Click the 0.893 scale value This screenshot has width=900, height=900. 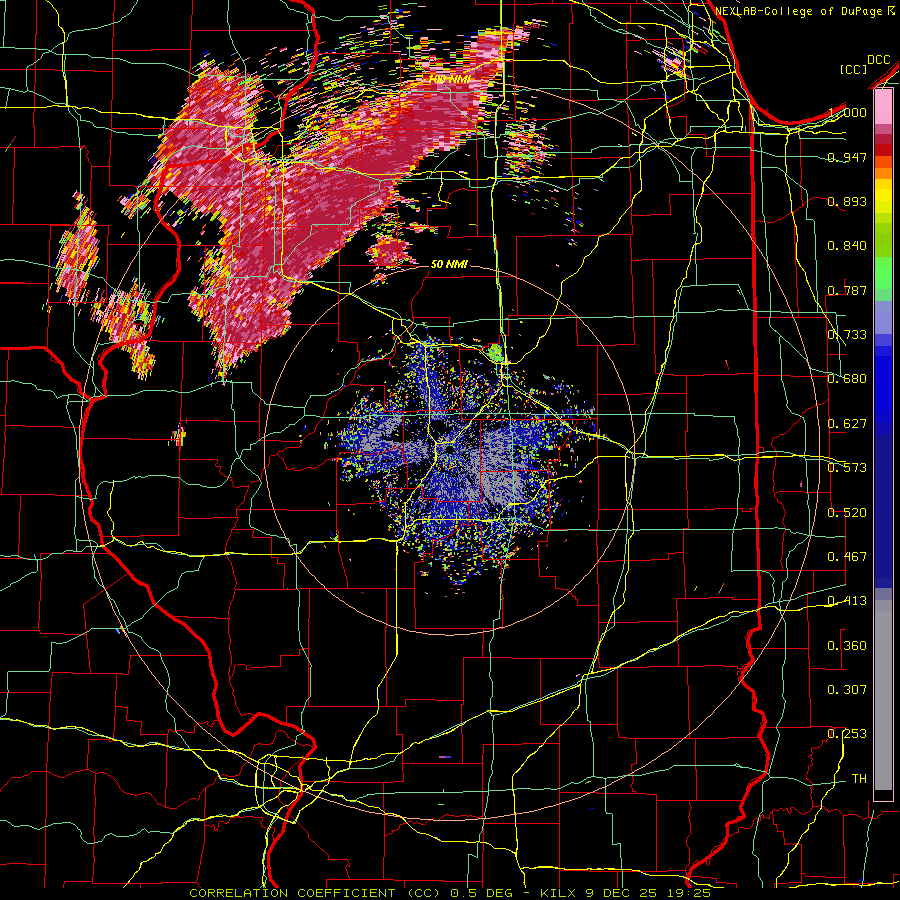(847, 201)
